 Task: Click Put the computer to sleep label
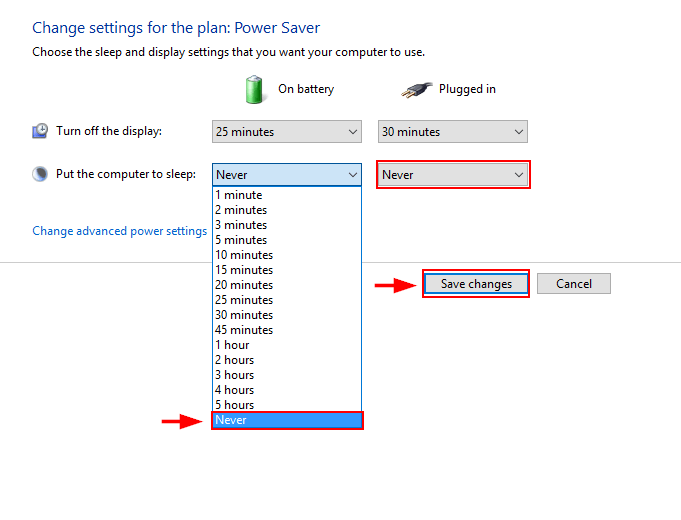(x=126, y=174)
